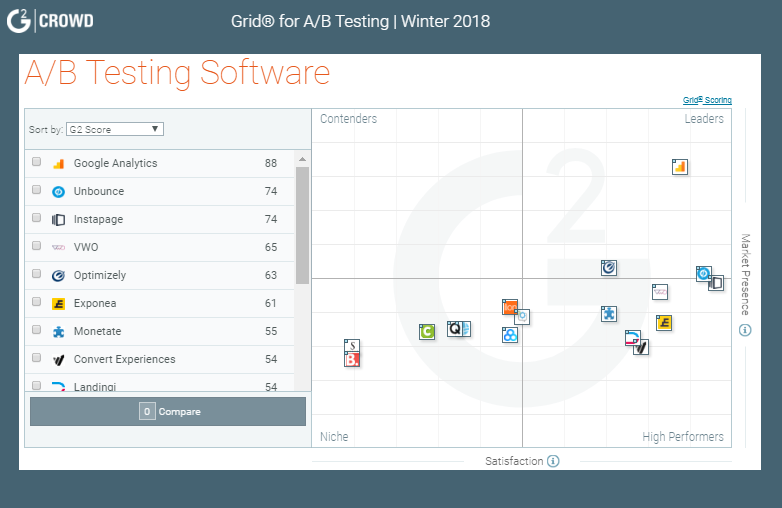Check the Convert Experiences checkbox
782x508 pixels.
click(36, 357)
